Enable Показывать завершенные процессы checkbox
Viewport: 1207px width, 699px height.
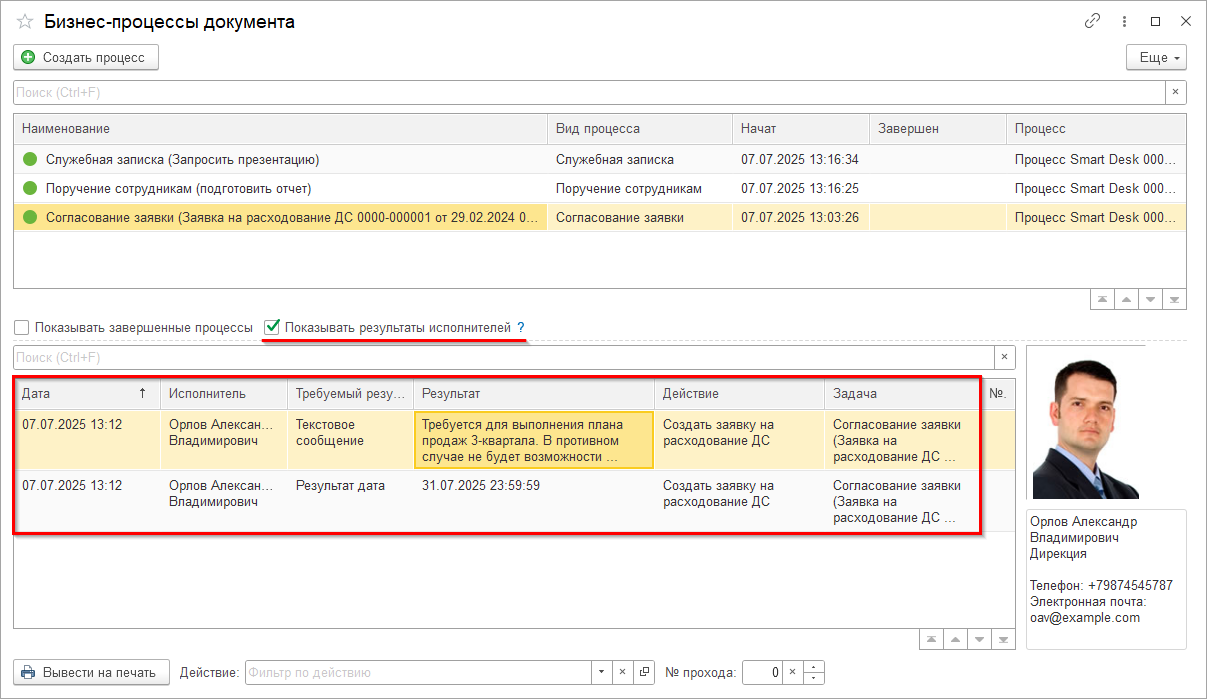click(22, 328)
